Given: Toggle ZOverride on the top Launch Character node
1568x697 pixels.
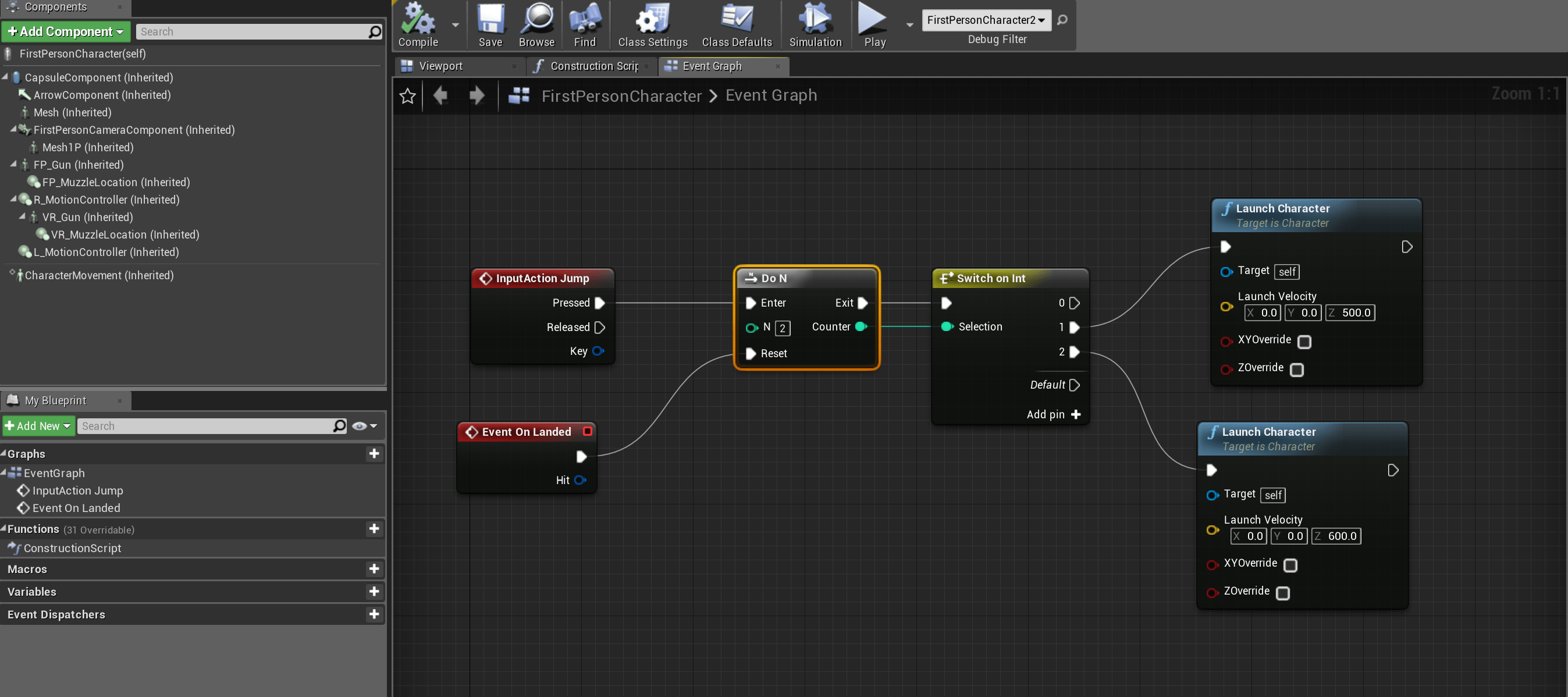Looking at the screenshot, I should [x=1297, y=369].
